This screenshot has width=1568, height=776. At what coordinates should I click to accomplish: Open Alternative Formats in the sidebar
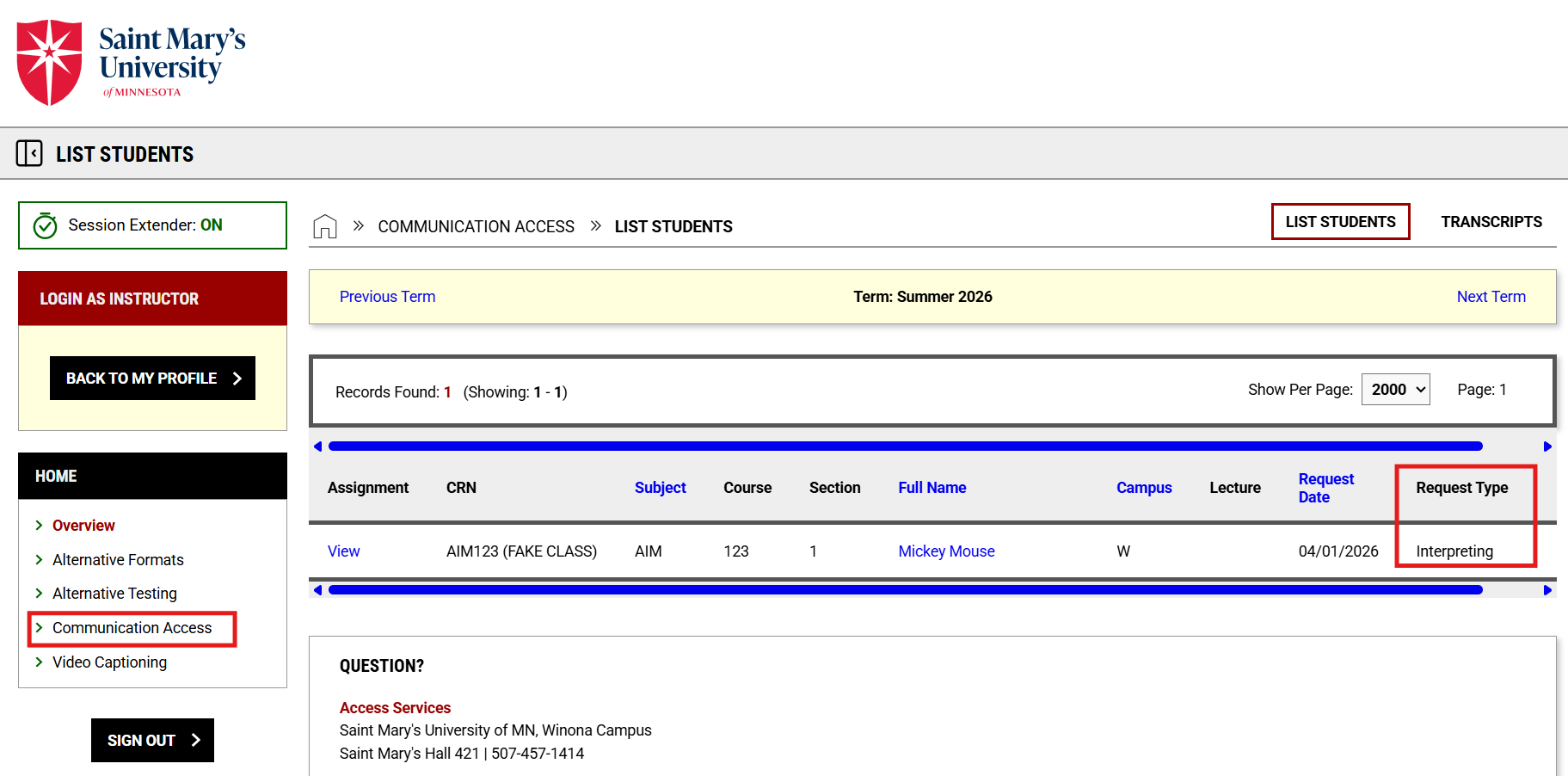[x=118, y=560]
